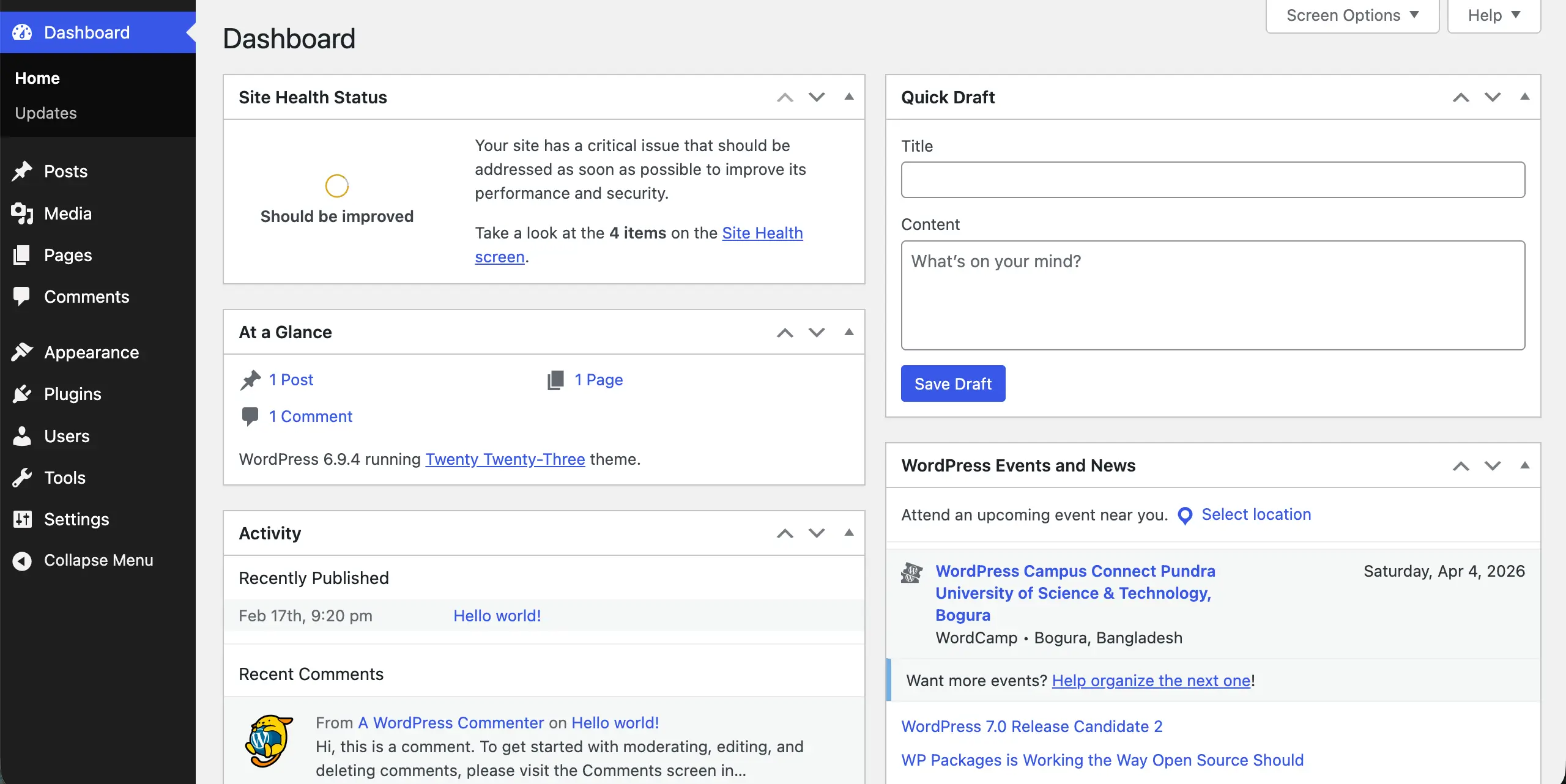This screenshot has height=784, width=1566.
Task: Click the pages icon beside 1 Page
Action: (x=555, y=380)
